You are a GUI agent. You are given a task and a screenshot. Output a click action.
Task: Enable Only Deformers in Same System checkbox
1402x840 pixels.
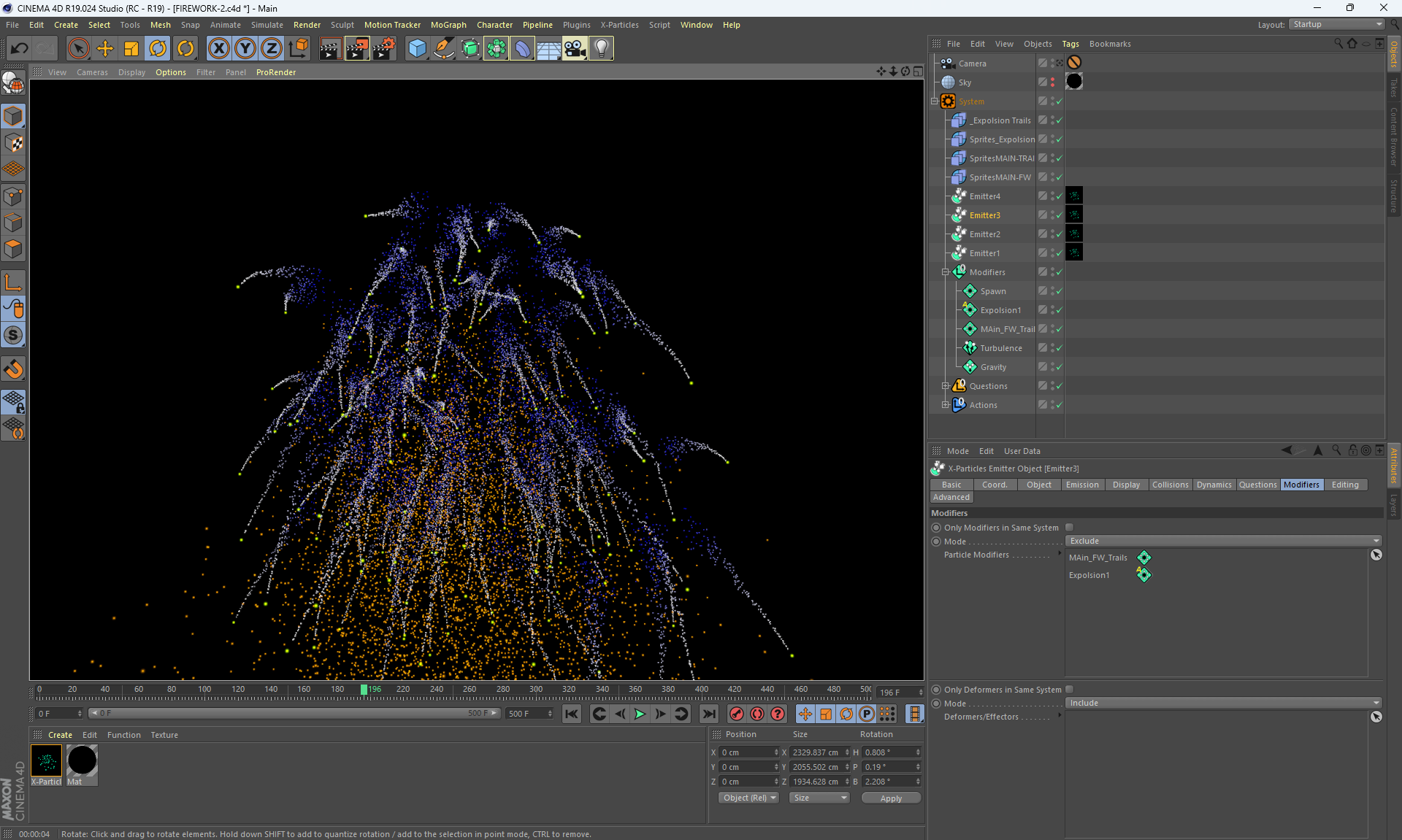click(x=1069, y=690)
